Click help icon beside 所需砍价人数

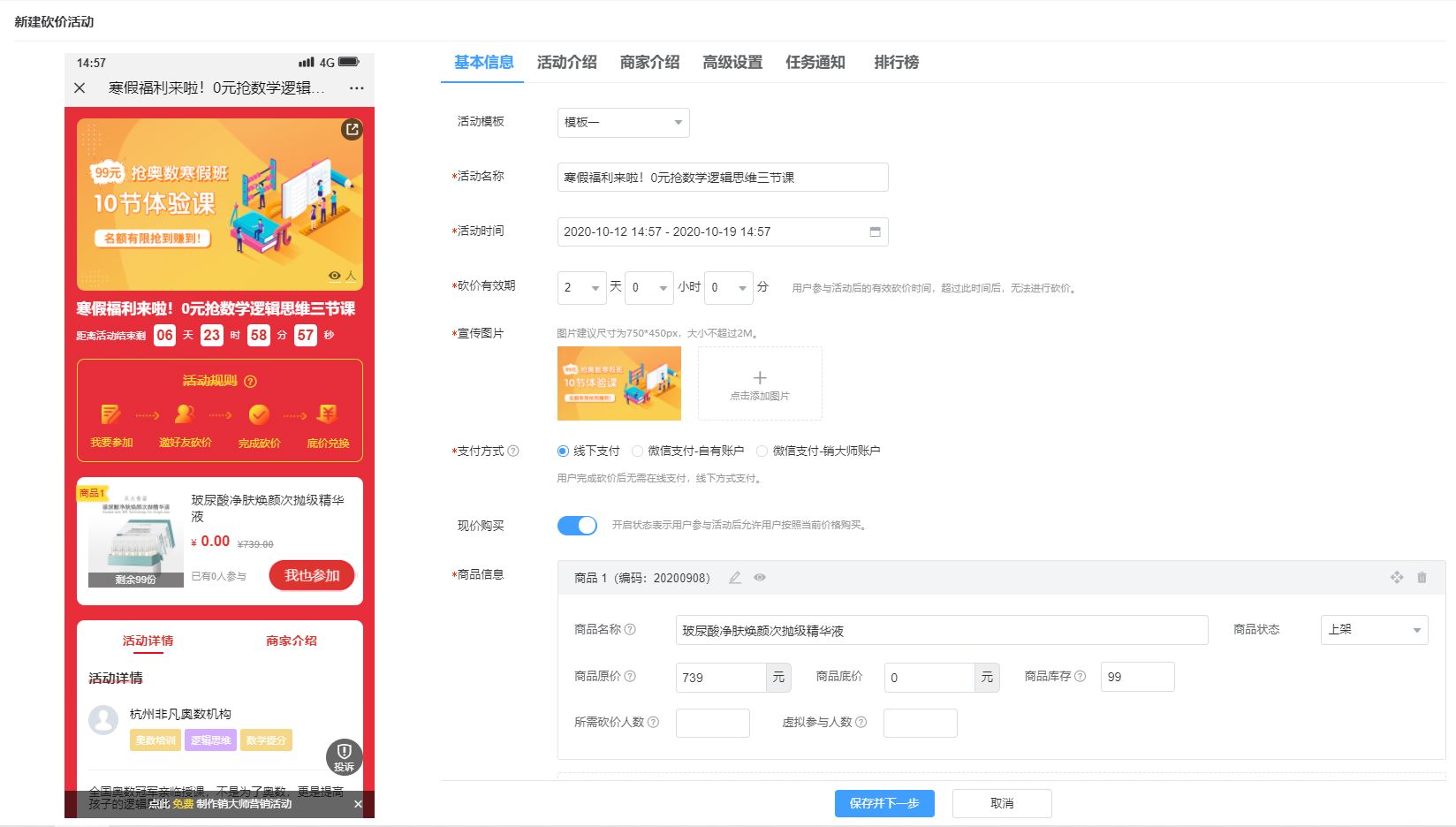pyautogui.click(x=653, y=723)
